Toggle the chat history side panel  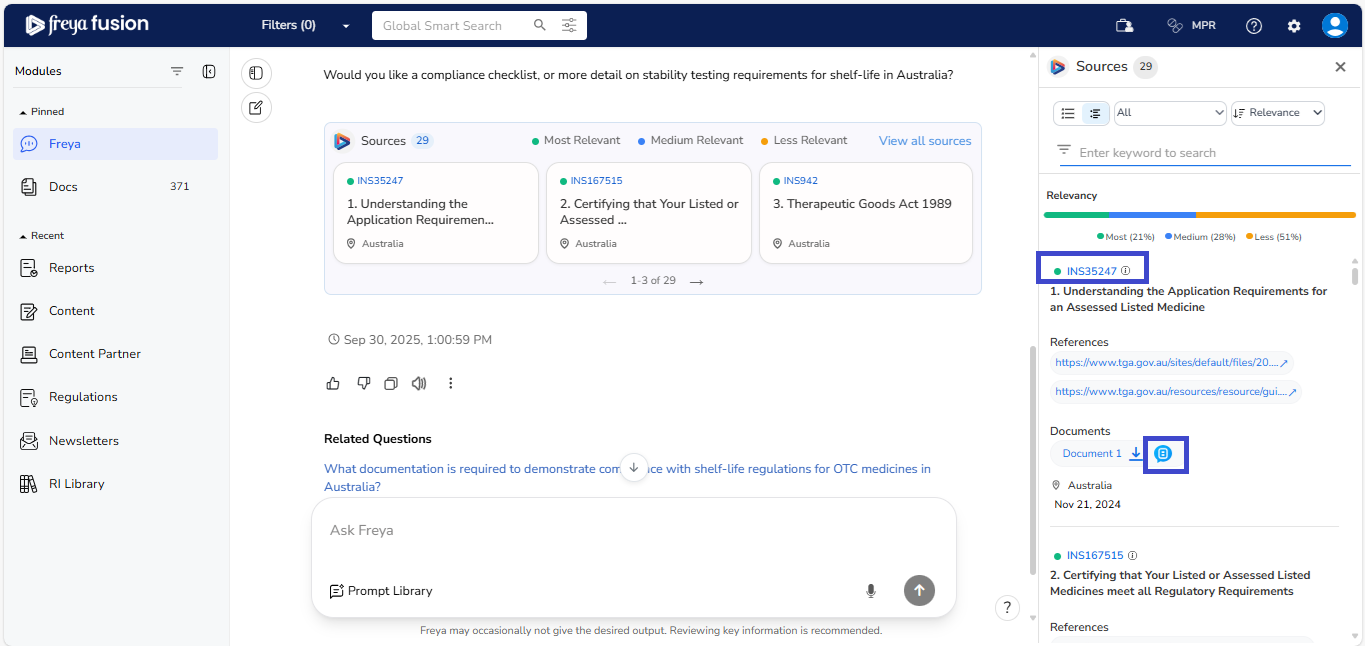click(x=256, y=73)
